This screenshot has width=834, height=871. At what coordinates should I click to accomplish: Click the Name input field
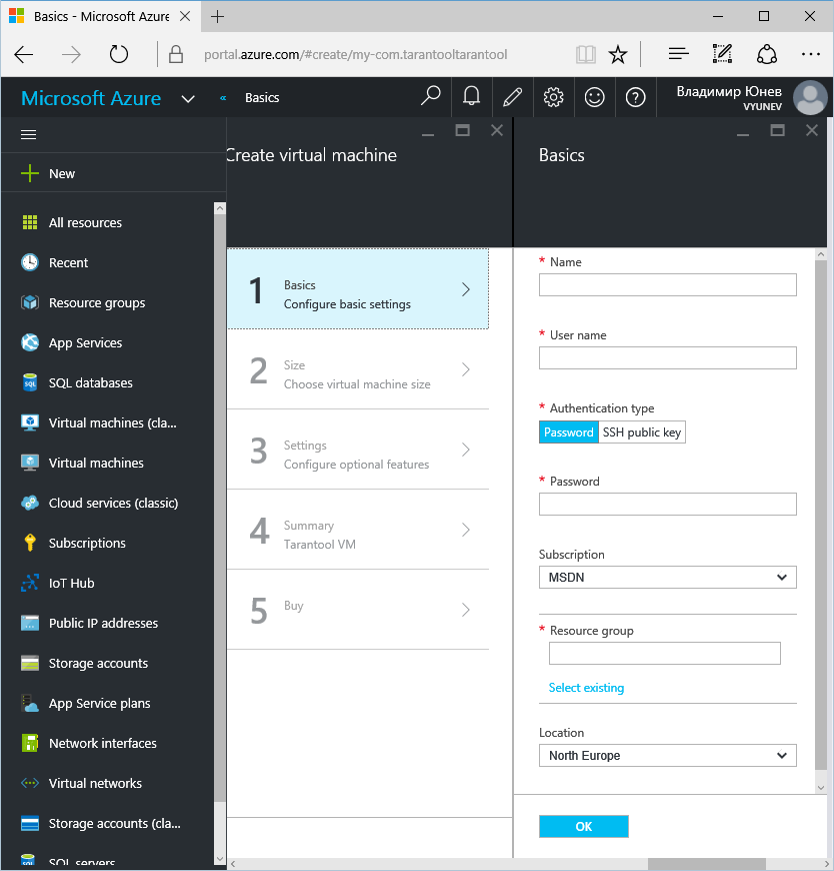tap(667, 284)
